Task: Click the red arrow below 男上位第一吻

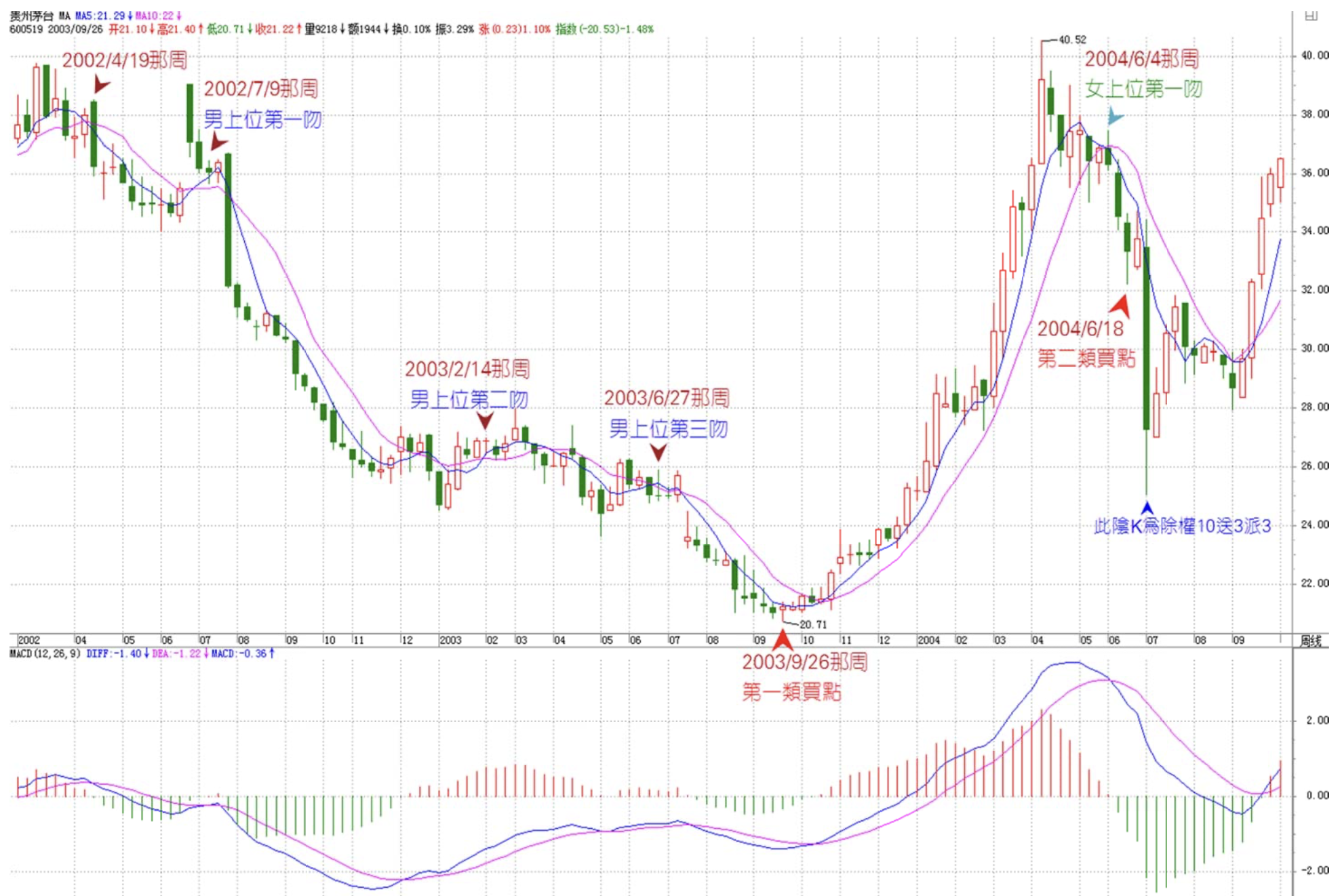Action: [218, 142]
